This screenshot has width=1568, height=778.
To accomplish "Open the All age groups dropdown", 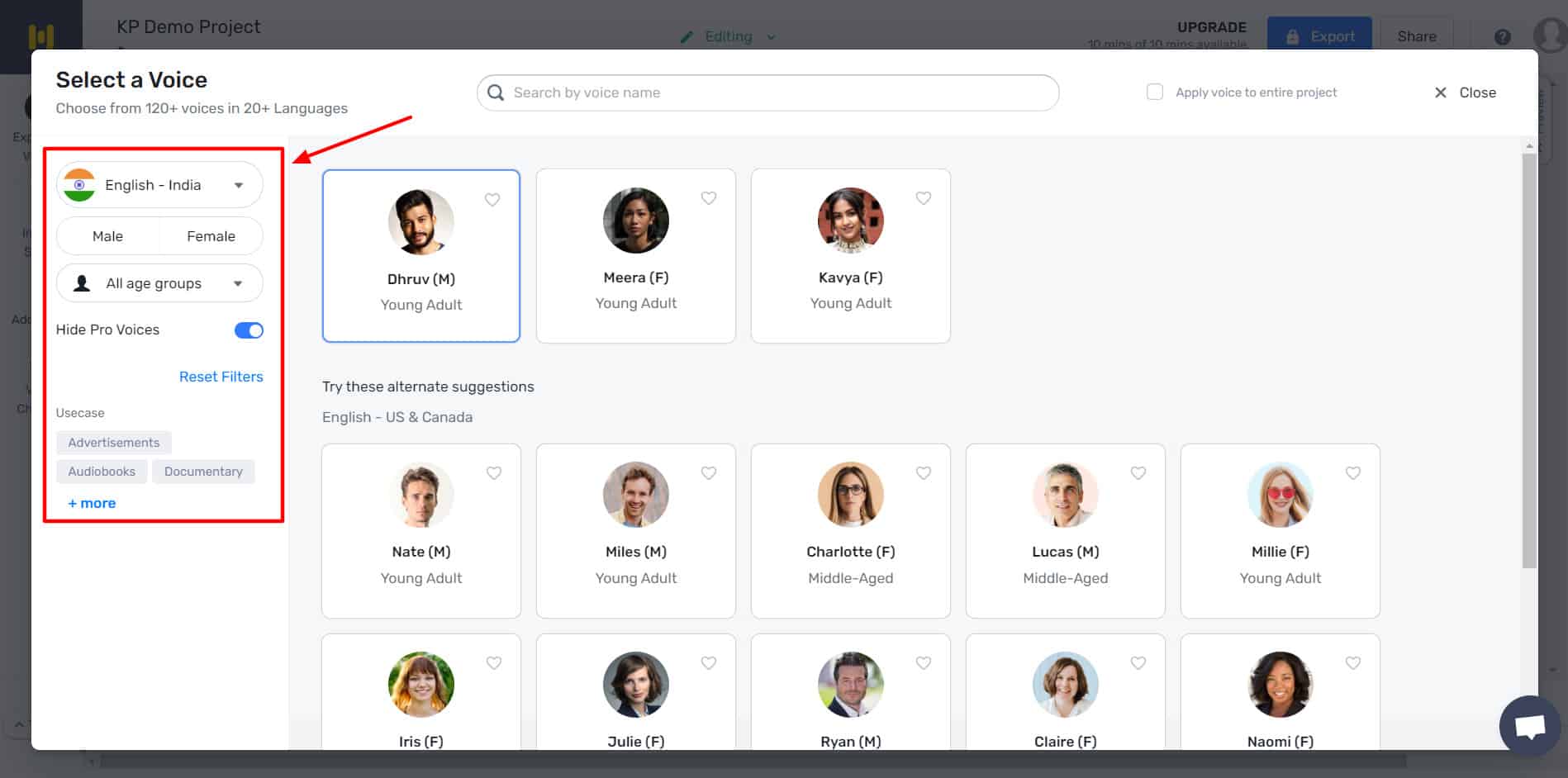I will [x=159, y=283].
